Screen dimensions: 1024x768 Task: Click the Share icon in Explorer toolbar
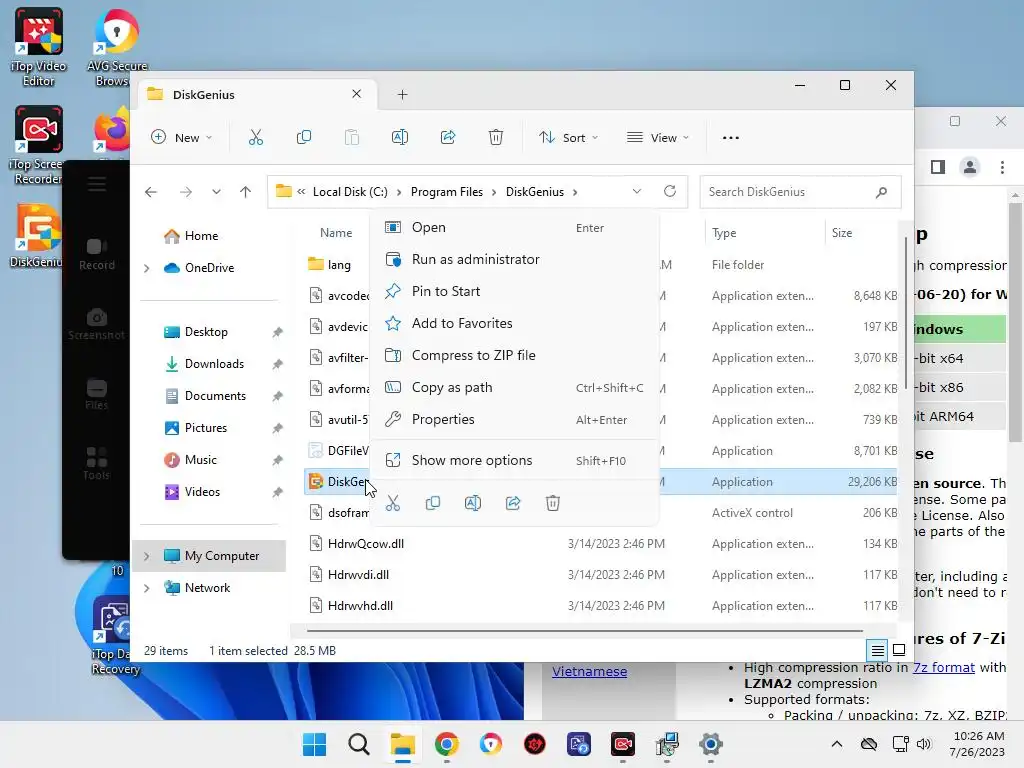[448, 138]
